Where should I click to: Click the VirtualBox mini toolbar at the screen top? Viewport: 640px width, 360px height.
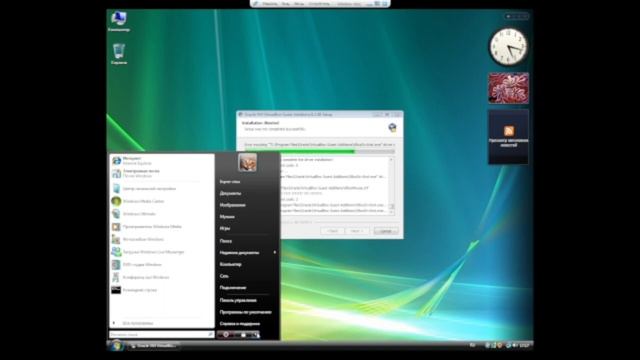click(x=320, y=4)
